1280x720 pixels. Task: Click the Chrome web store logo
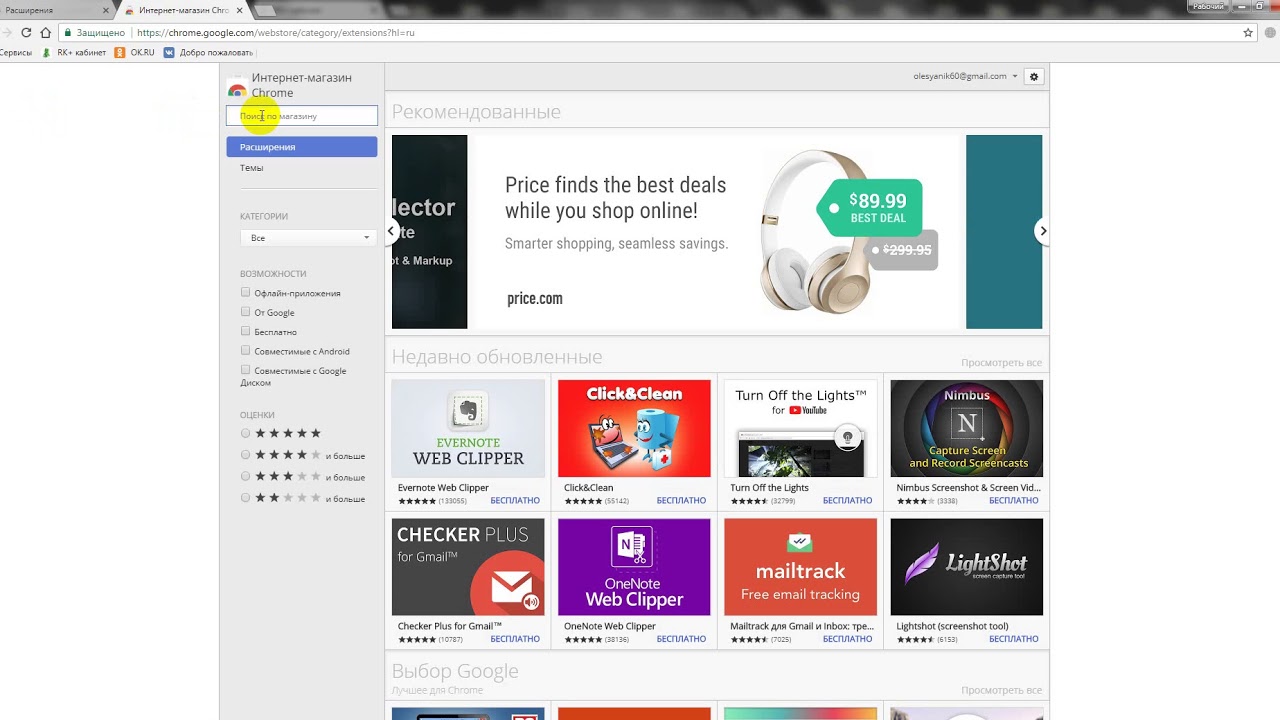[x=237, y=88]
